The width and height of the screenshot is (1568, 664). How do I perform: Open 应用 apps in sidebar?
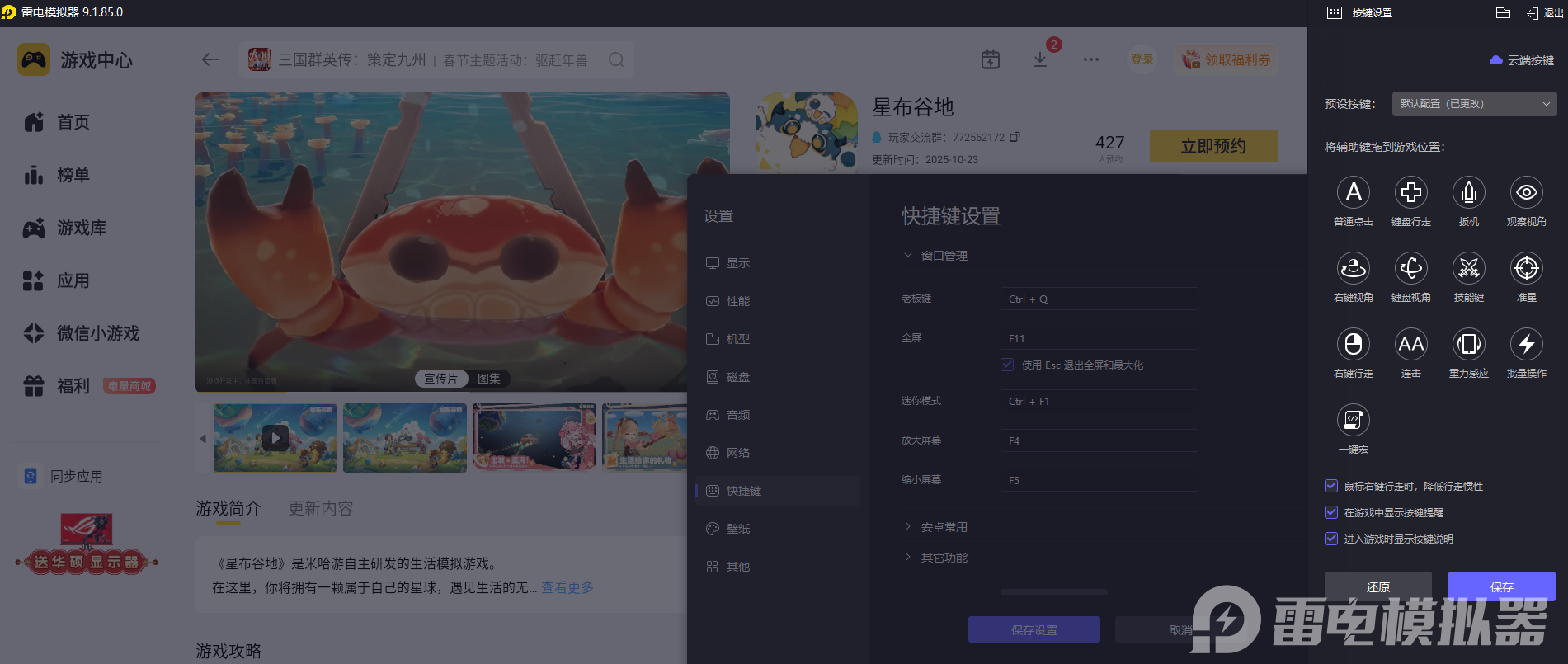(56, 280)
